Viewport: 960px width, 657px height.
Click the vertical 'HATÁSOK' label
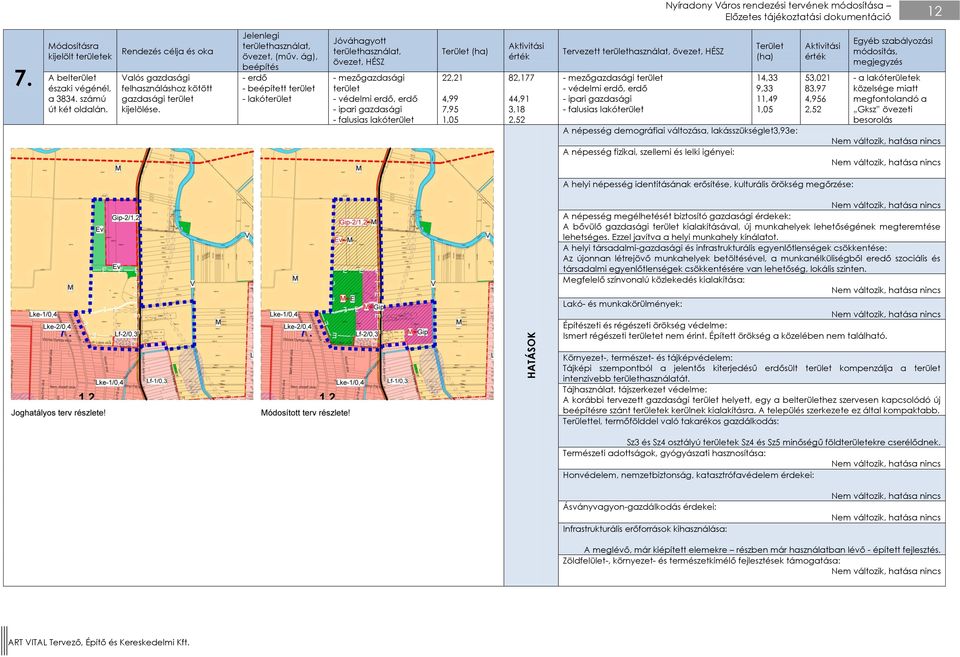(531, 355)
